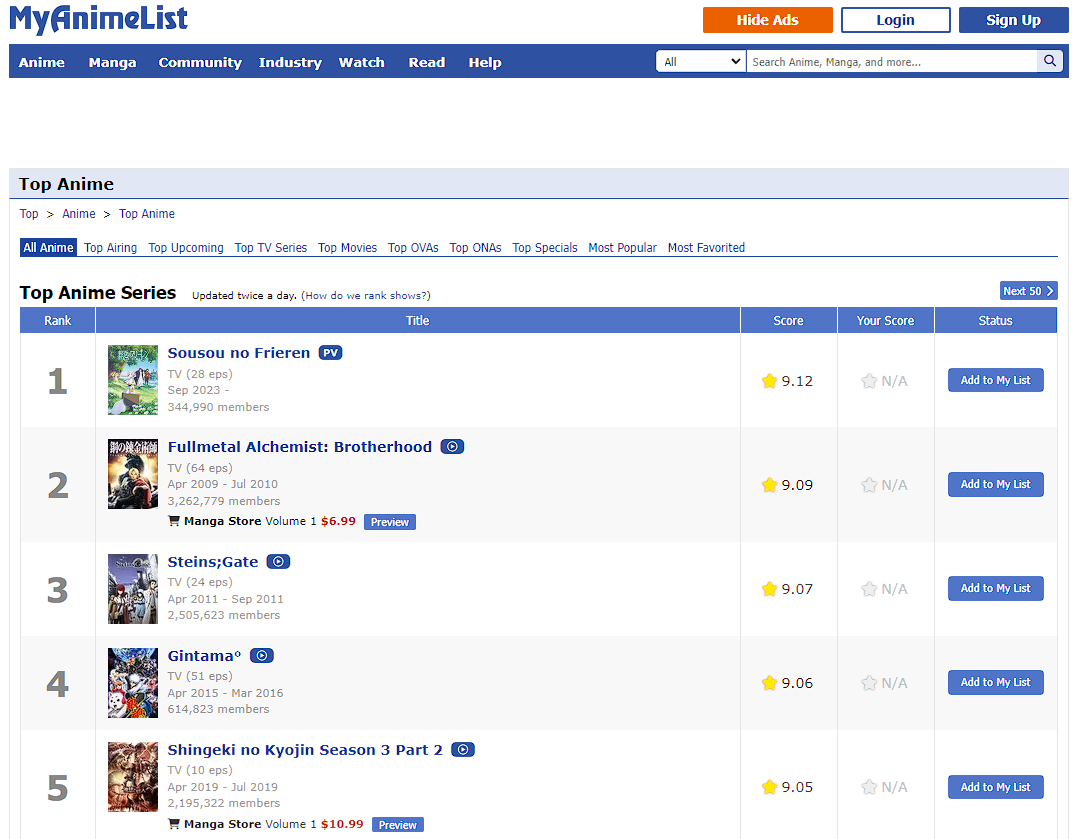The height and width of the screenshot is (839, 1076).
Task: Click the star icon beside Sousou no Frieren's score
Action: (768, 380)
